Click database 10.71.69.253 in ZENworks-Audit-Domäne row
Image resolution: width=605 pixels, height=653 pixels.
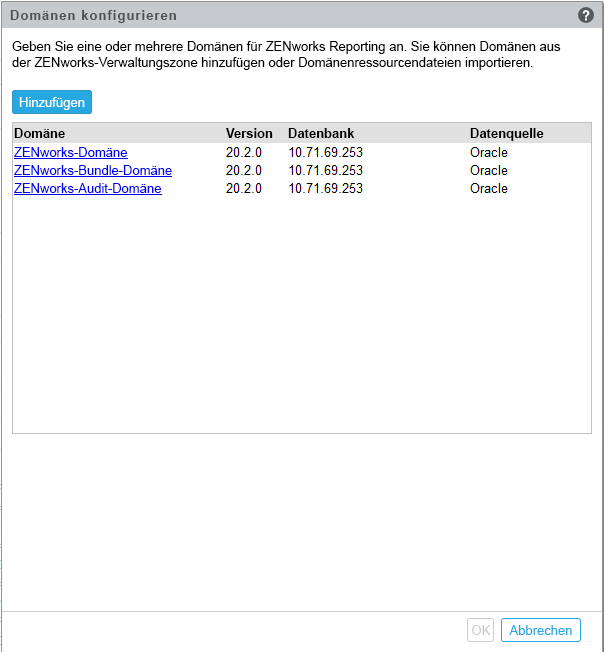(x=326, y=188)
